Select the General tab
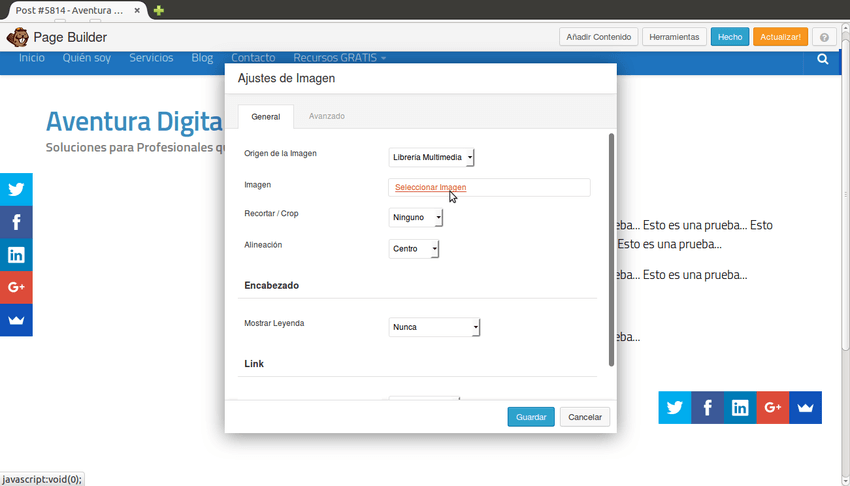 tap(265, 117)
